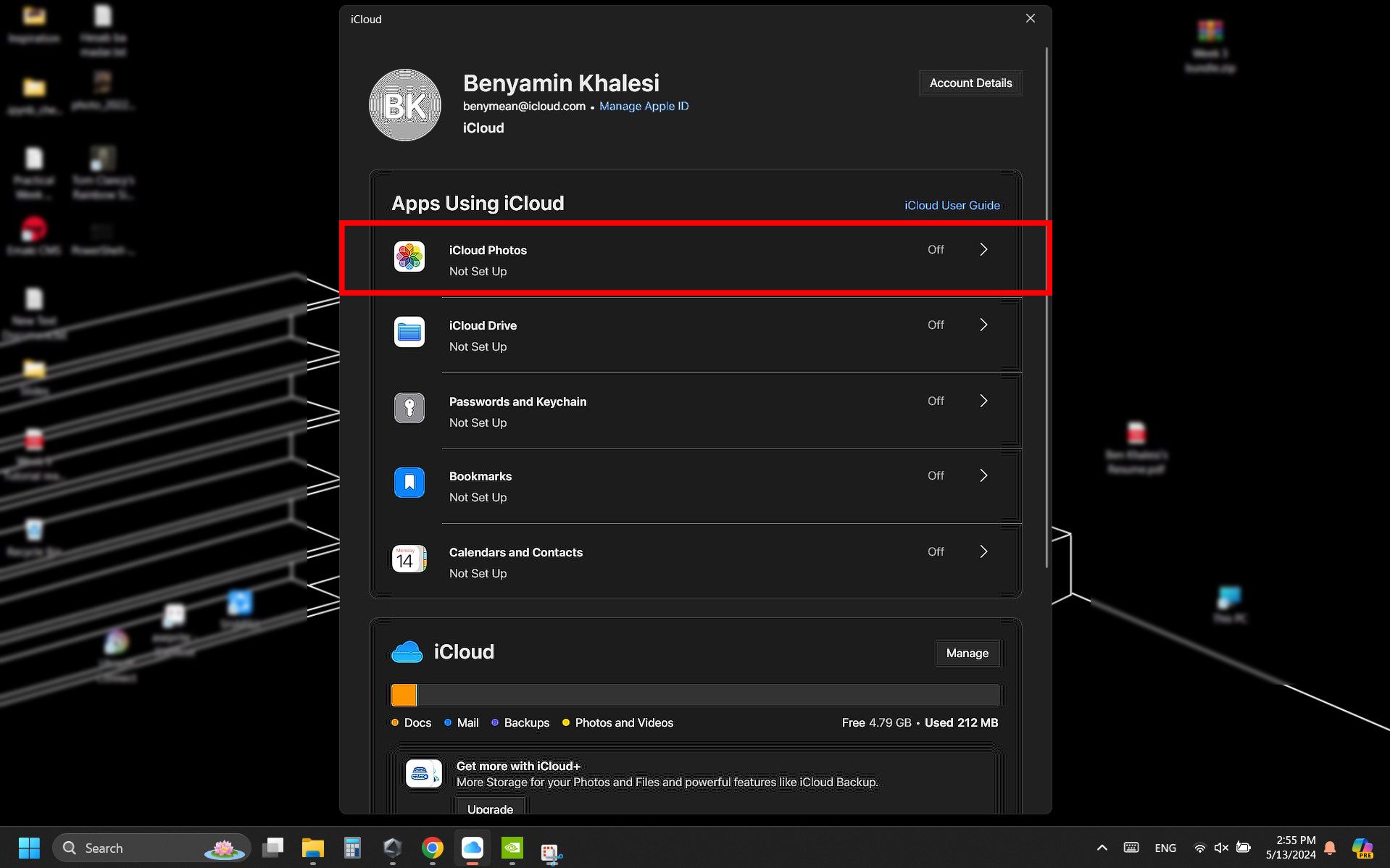The width and height of the screenshot is (1390, 868).
Task: Click the Manage storage button
Action: tap(967, 653)
